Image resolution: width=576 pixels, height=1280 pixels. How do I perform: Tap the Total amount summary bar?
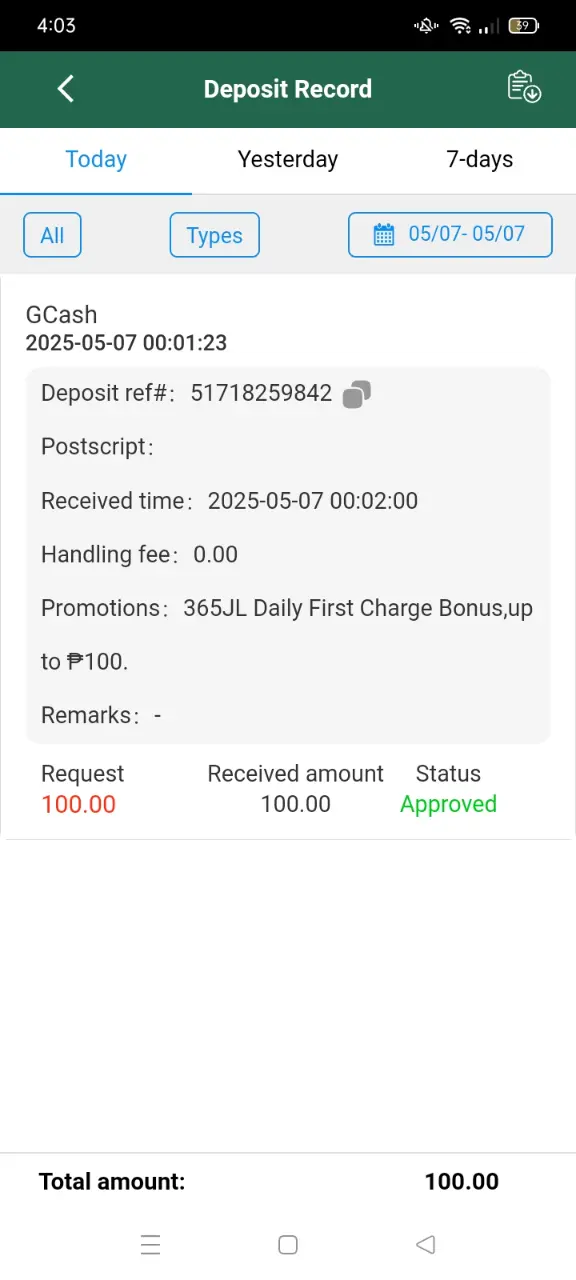[x=288, y=1181]
